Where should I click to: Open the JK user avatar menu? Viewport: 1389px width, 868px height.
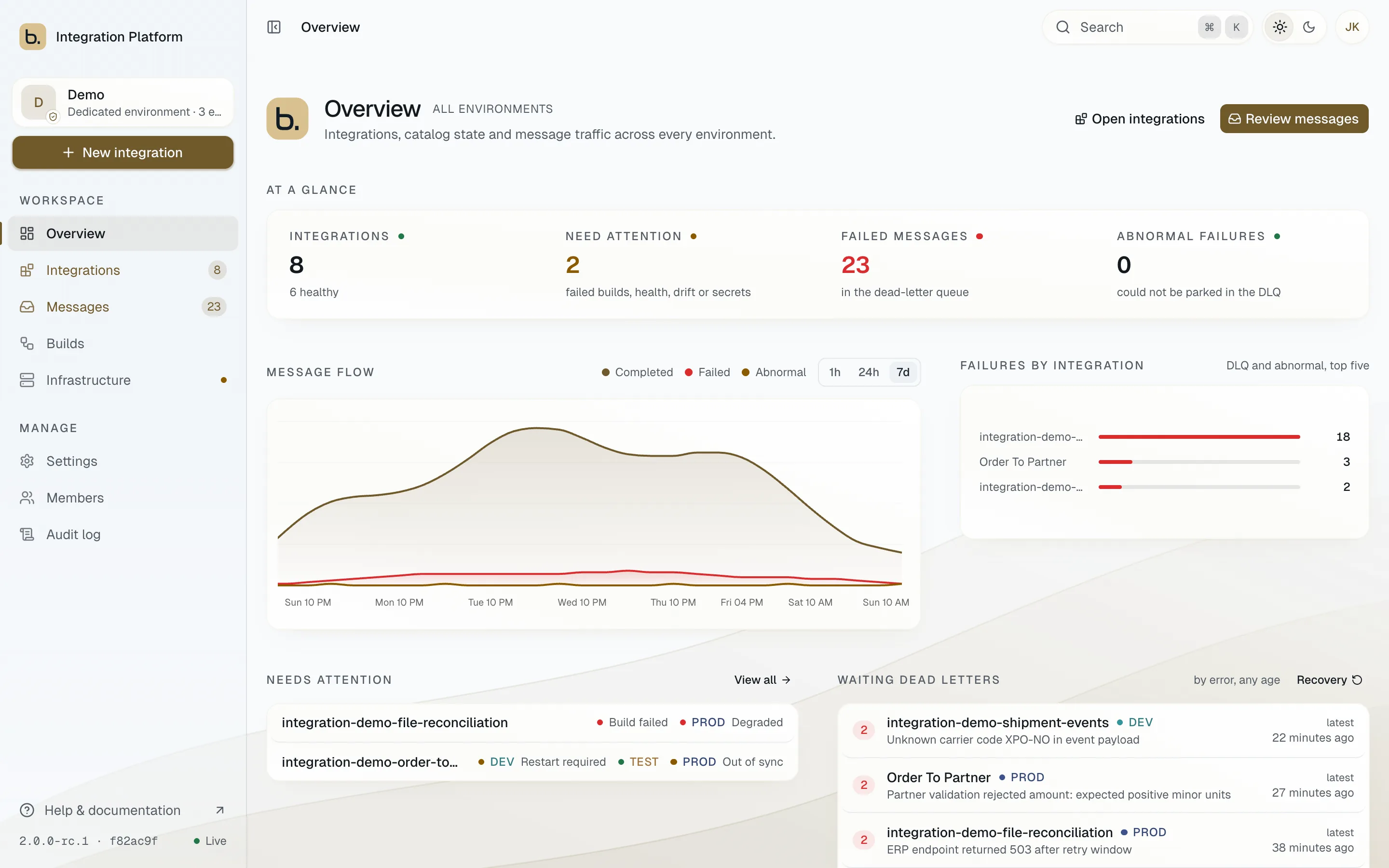[x=1352, y=27]
